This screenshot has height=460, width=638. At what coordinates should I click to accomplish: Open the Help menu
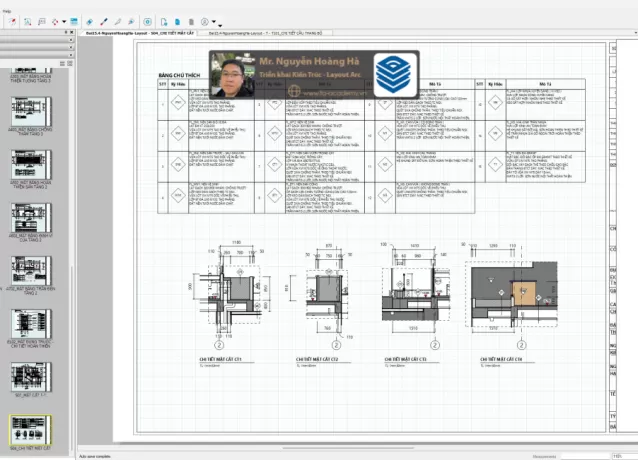point(7,11)
